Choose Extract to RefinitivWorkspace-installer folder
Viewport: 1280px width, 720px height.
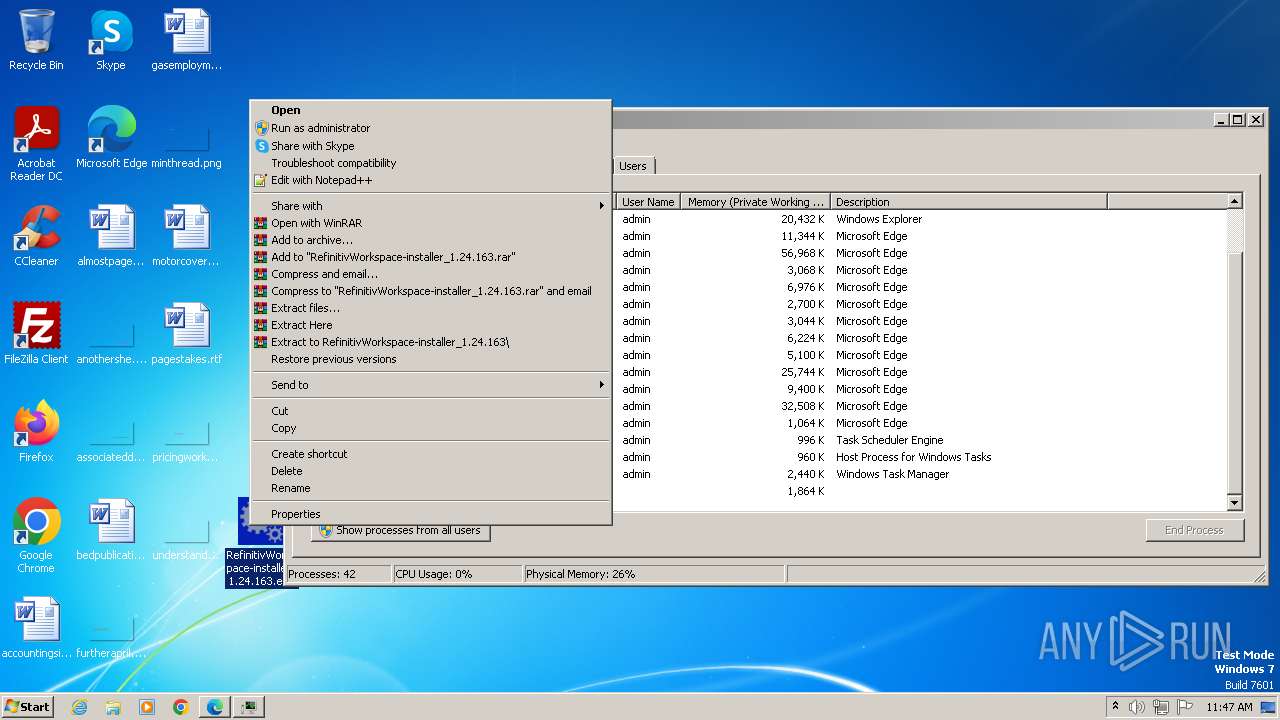[430, 342]
